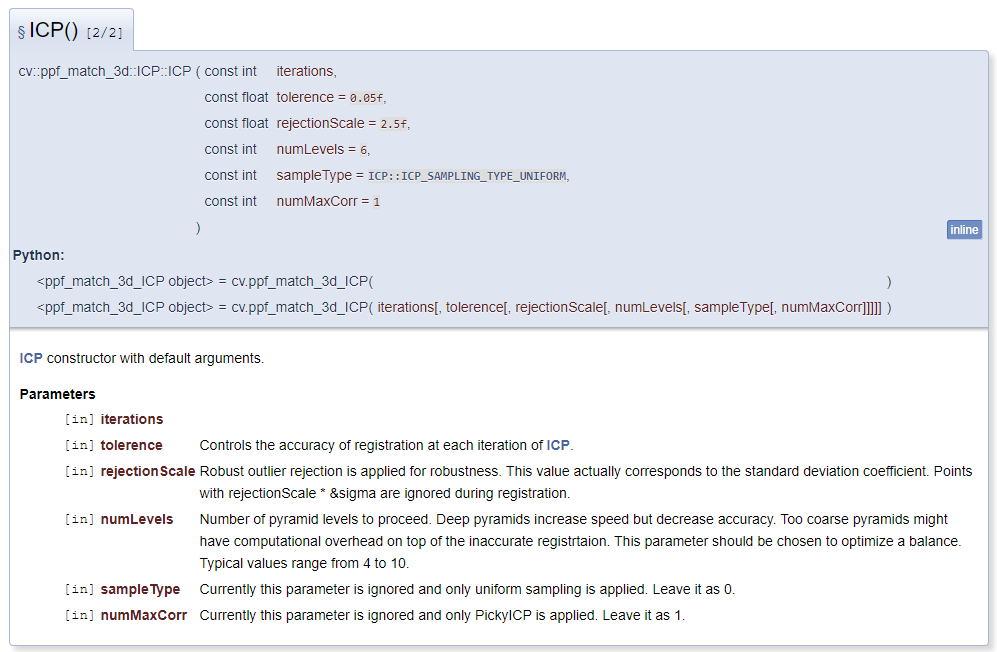Click the default value 0.05f
This screenshot has height=652, width=997.
point(366,98)
